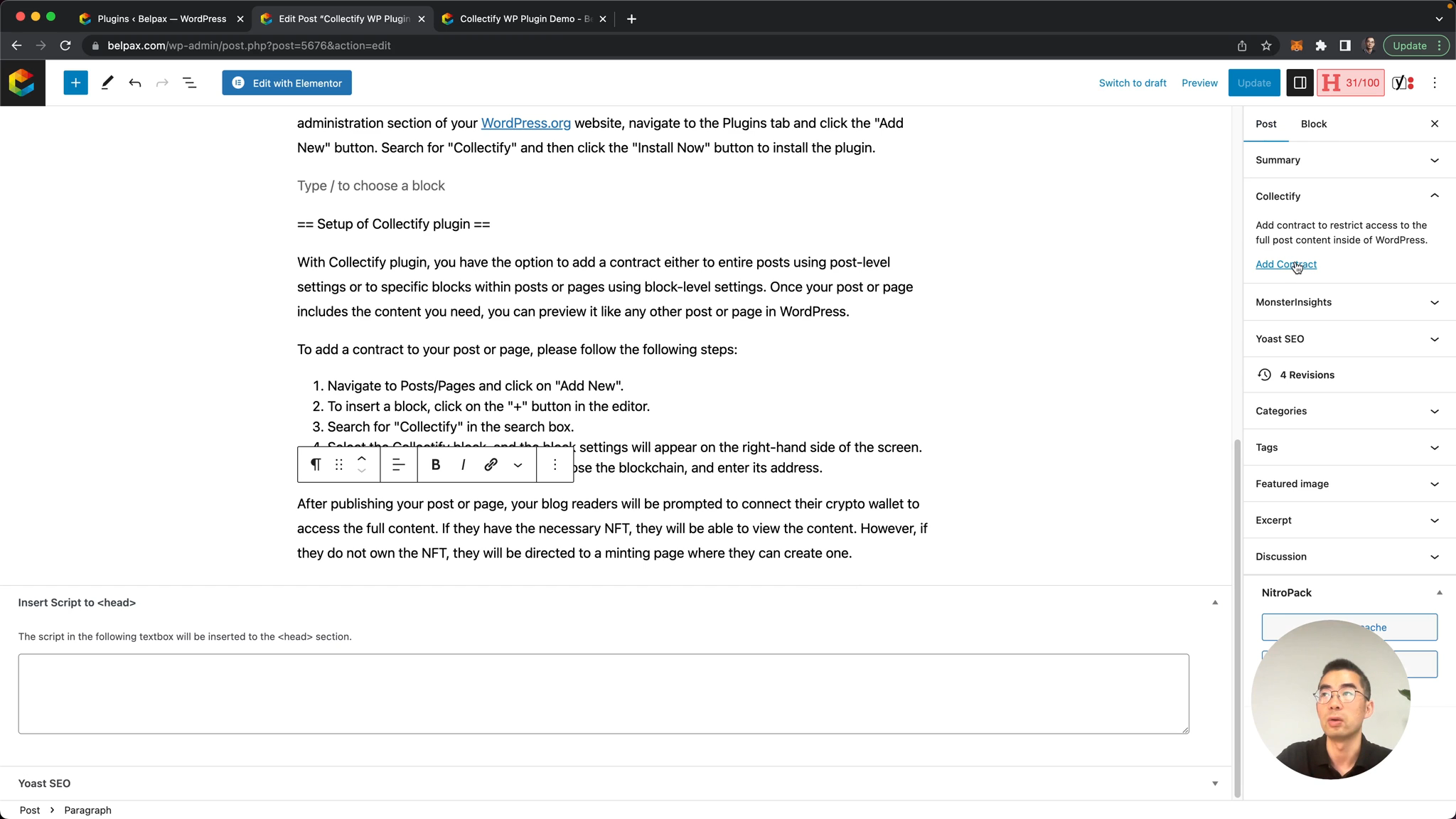Open the browser side panel icon
Viewport: 1456px width, 819px height.
click(x=1345, y=45)
